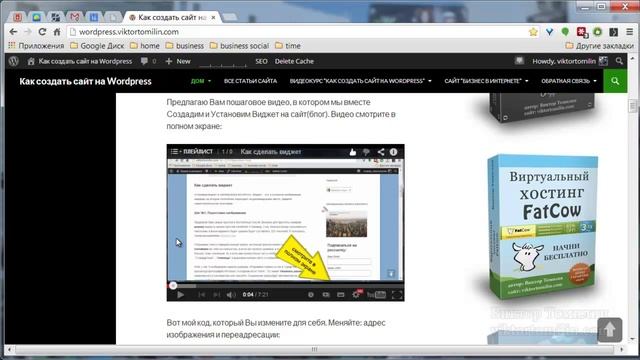640x360 pixels.
Task: Click the WordPress logo in admin bar
Action: pos(13,61)
